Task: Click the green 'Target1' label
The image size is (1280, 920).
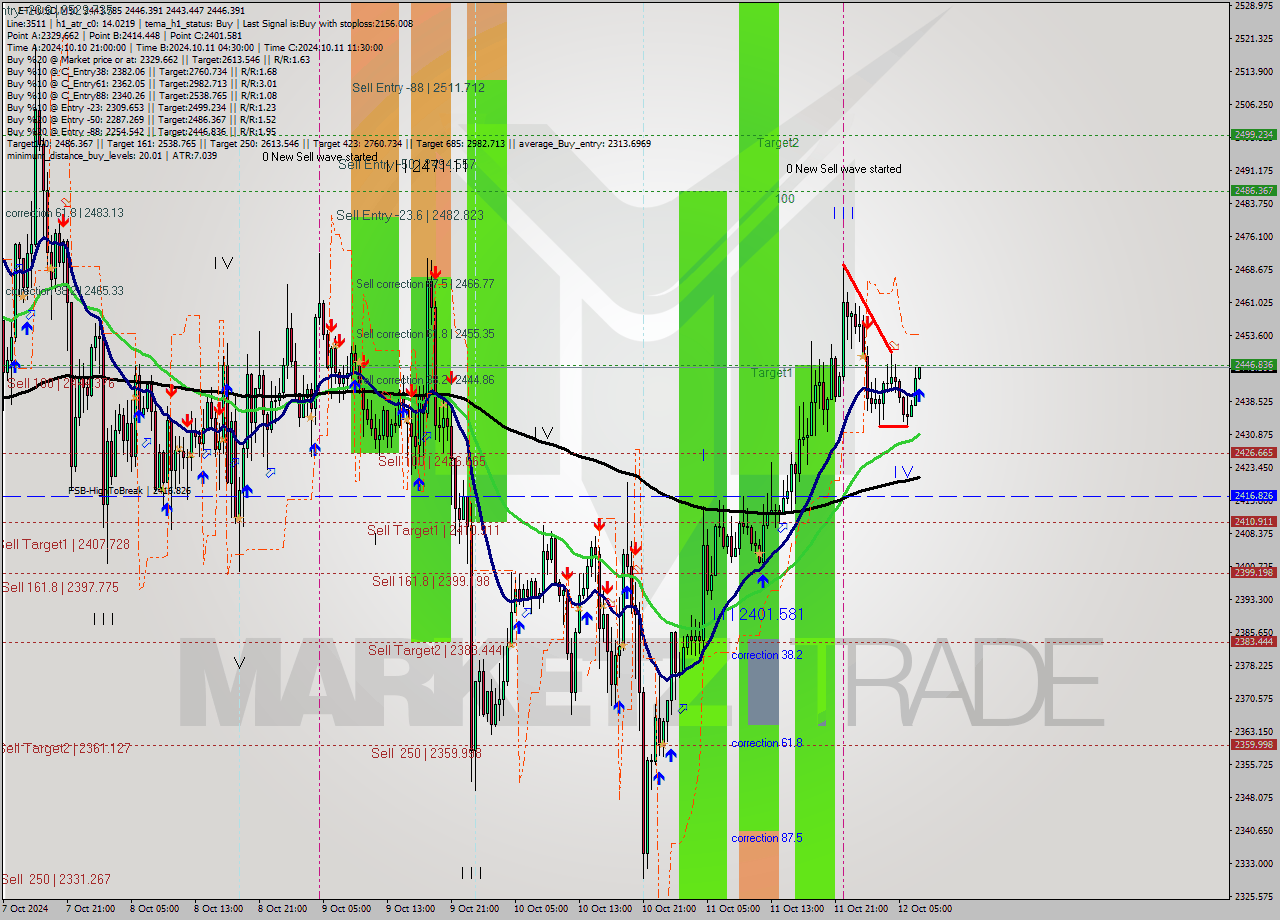Action: point(772,372)
